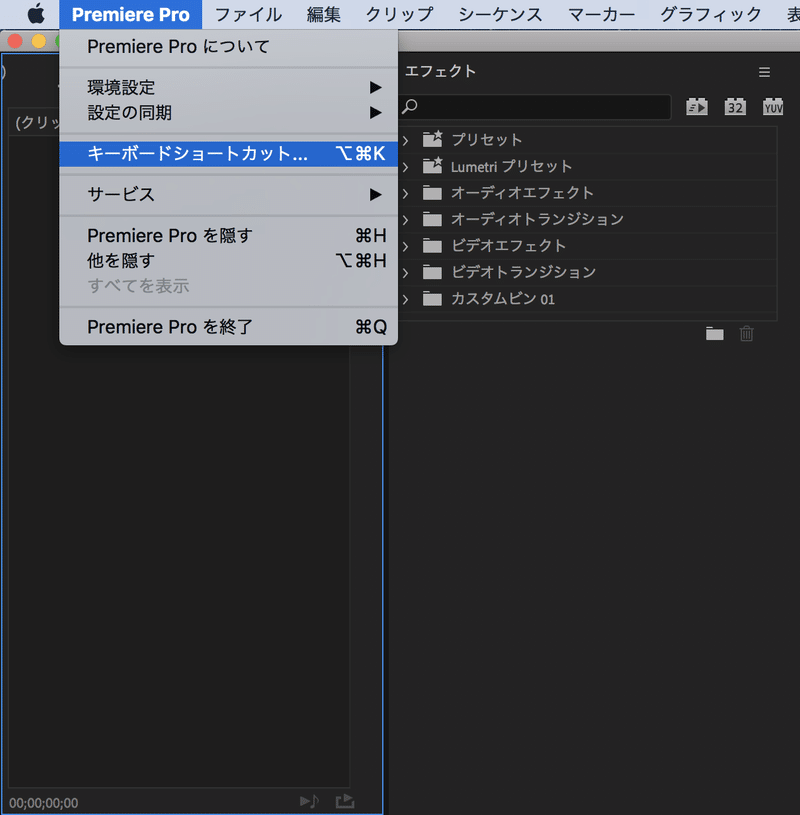Click the プリセット label
800x815 pixels.
point(487,140)
